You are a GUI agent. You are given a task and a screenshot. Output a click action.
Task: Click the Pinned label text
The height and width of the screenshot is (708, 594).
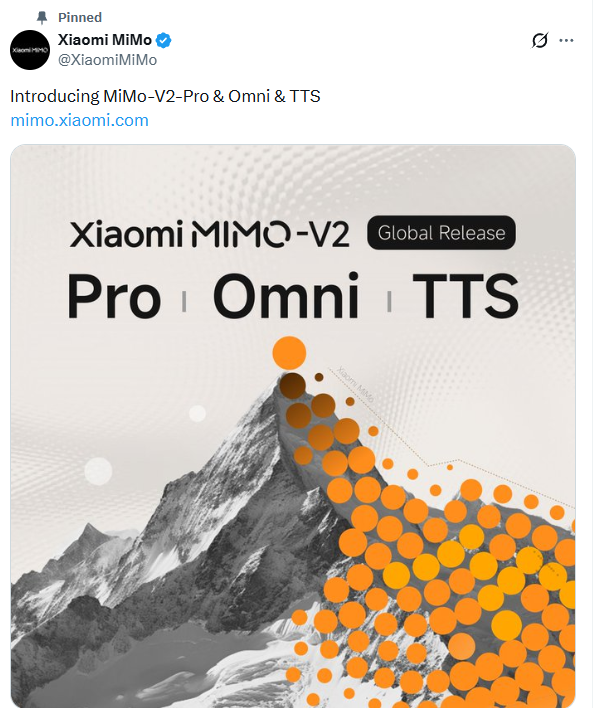(x=80, y=18)
